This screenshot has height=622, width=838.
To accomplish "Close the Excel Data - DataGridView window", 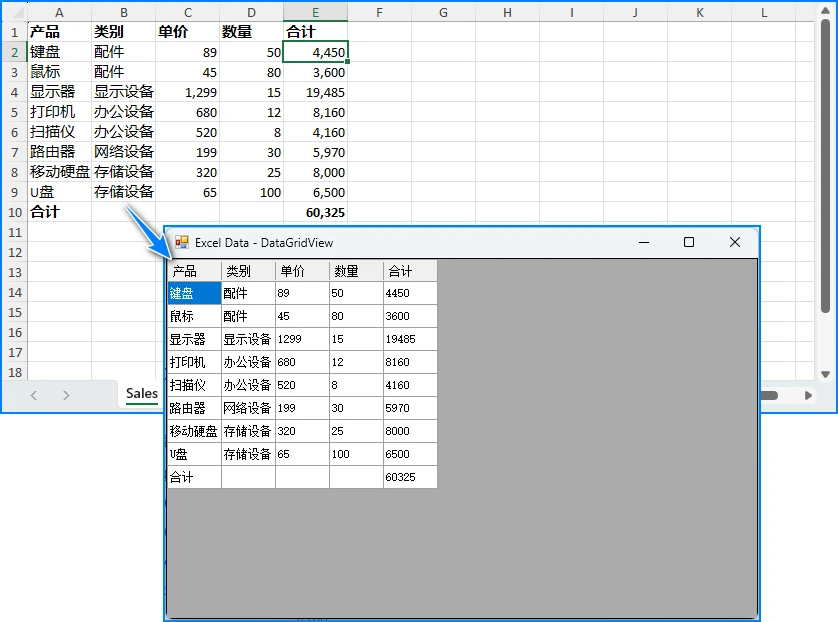I will [x=735, y=243].
